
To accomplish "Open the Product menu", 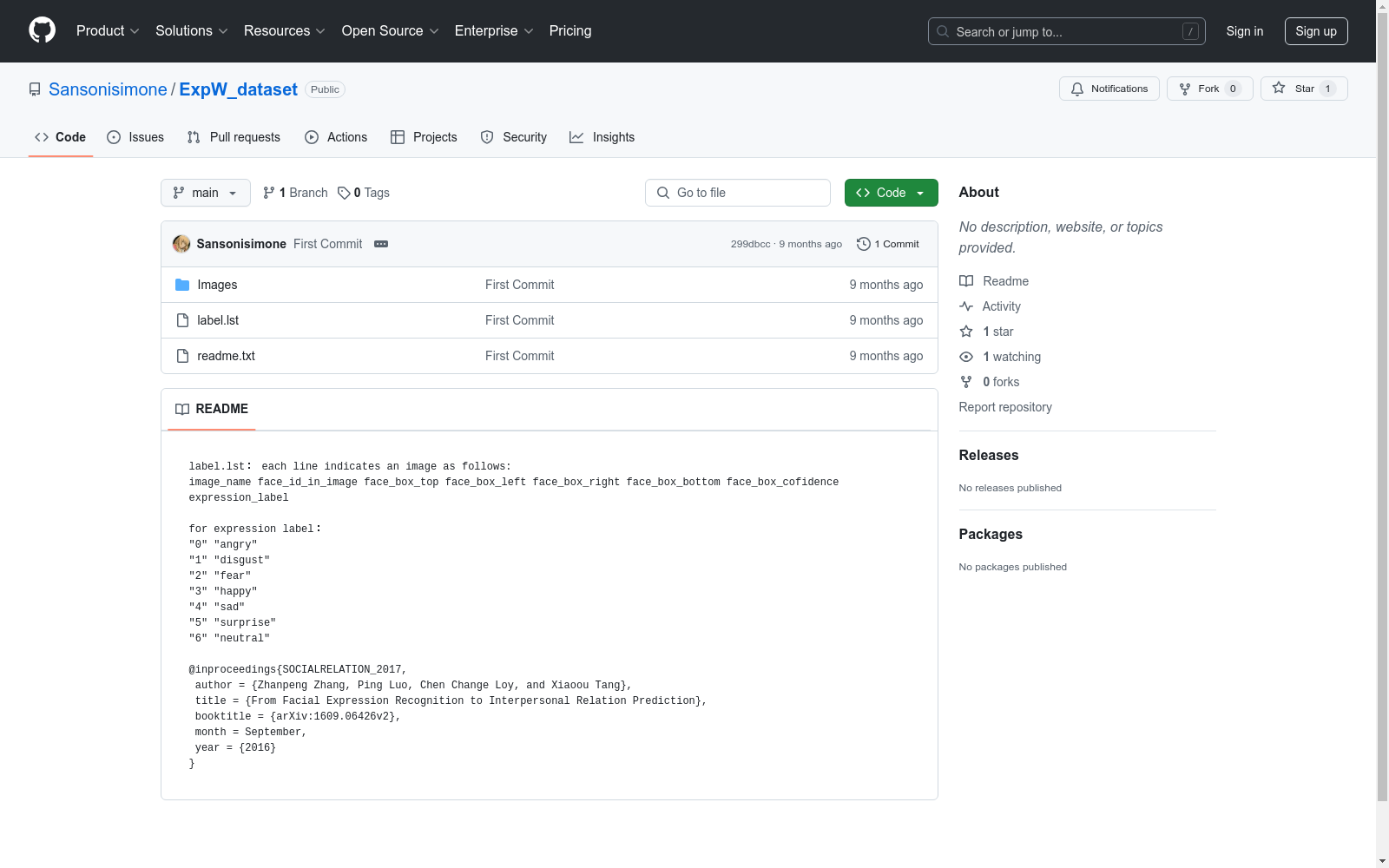I will coord(108,31).
